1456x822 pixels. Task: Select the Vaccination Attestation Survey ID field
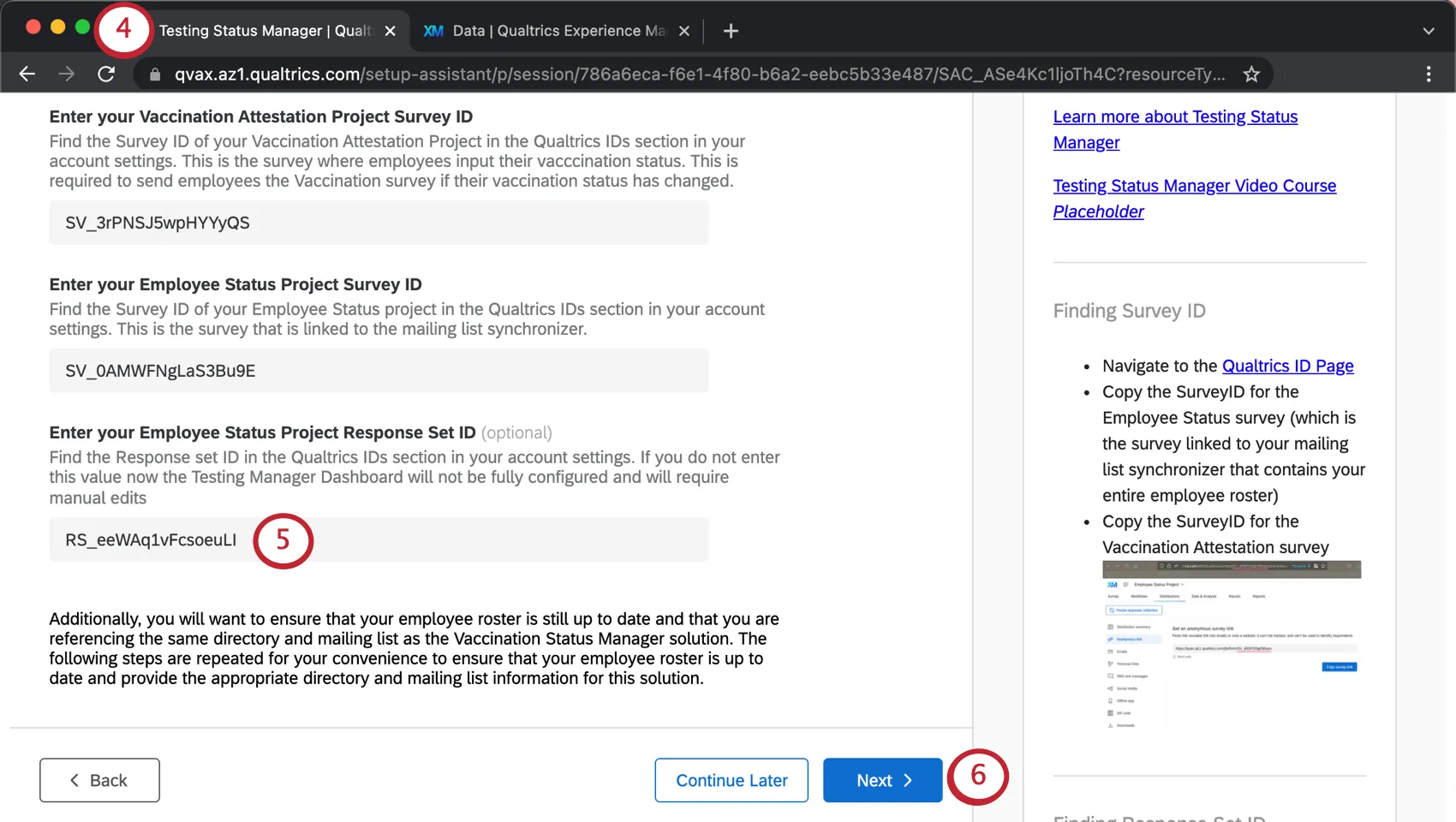point(379,223)
